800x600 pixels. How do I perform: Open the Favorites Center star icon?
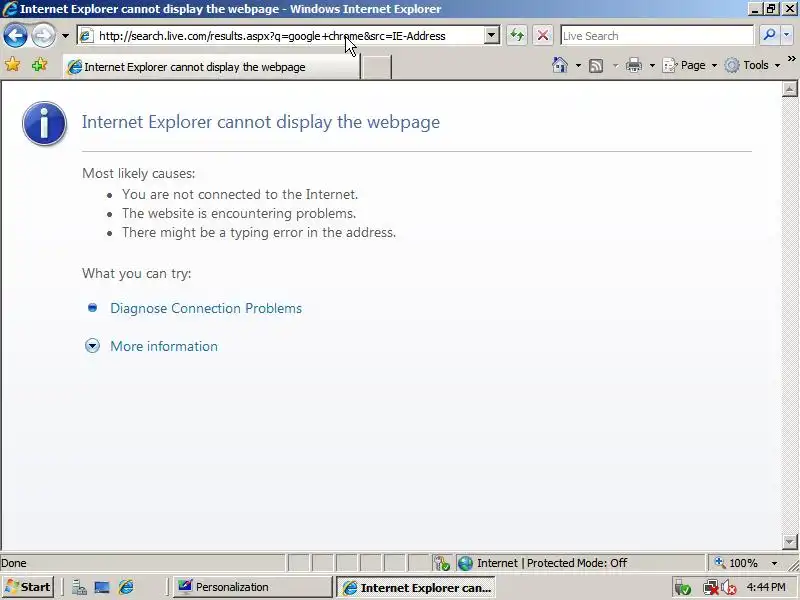pos(13,65)
